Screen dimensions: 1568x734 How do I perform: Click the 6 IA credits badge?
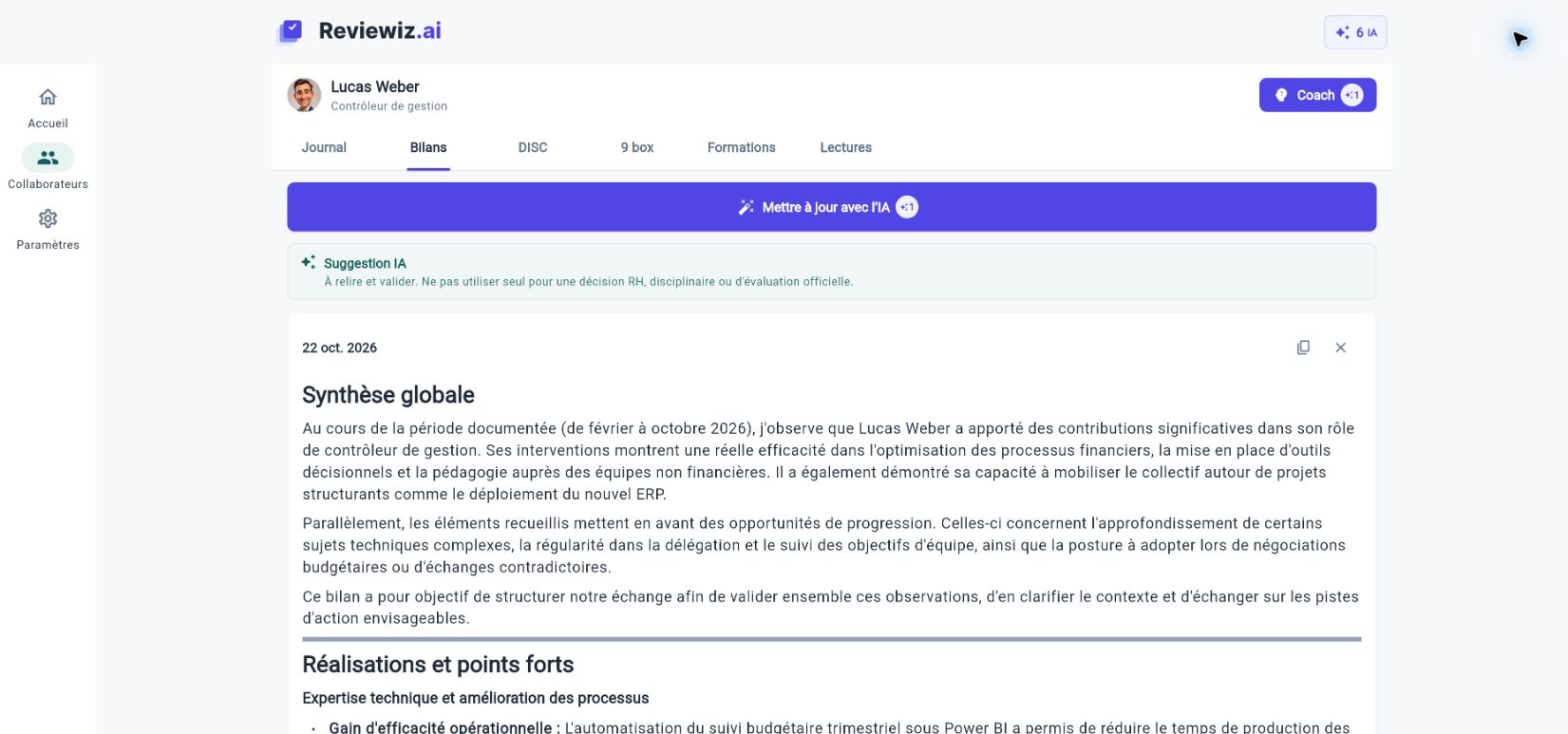pos(1355,32)
